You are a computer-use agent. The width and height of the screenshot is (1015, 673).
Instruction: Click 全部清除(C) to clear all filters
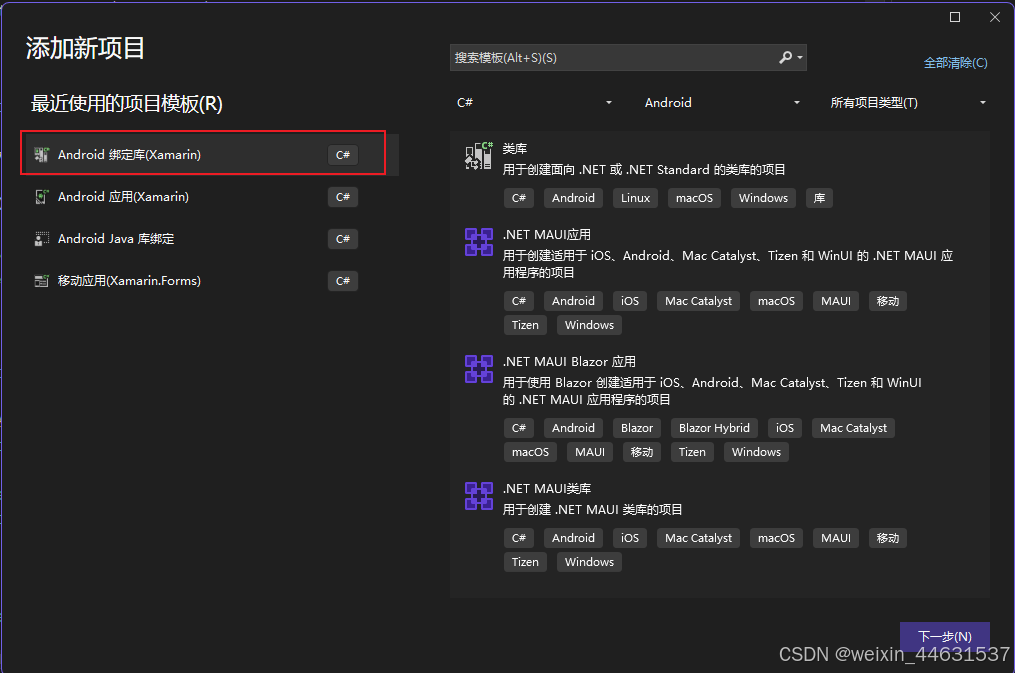pyautogui.click(x=955, y=63)
